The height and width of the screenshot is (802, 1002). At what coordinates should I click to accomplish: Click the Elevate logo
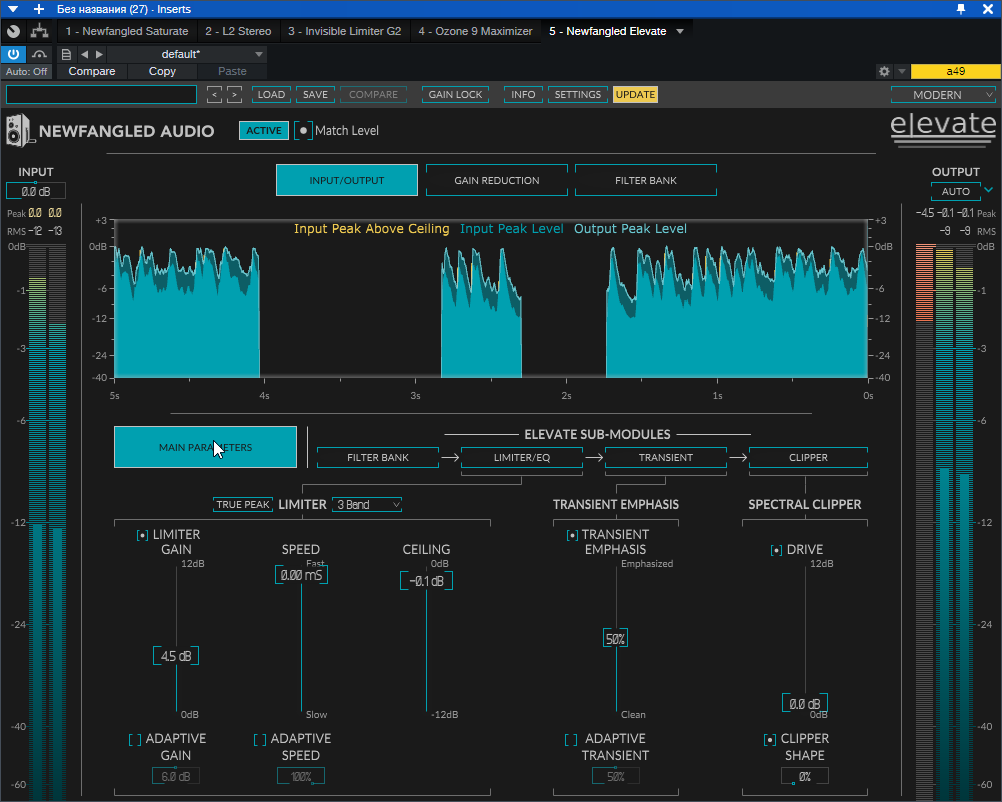coord(943,129)
